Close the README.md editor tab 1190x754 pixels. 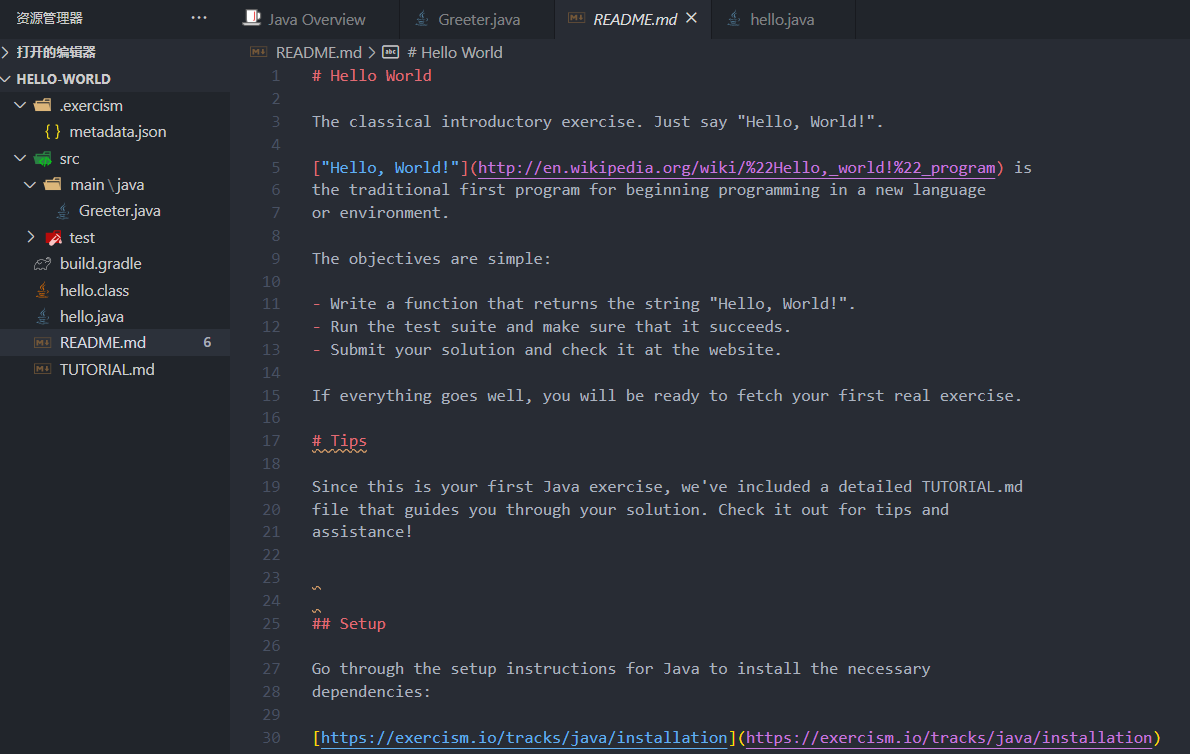point(691,19)
